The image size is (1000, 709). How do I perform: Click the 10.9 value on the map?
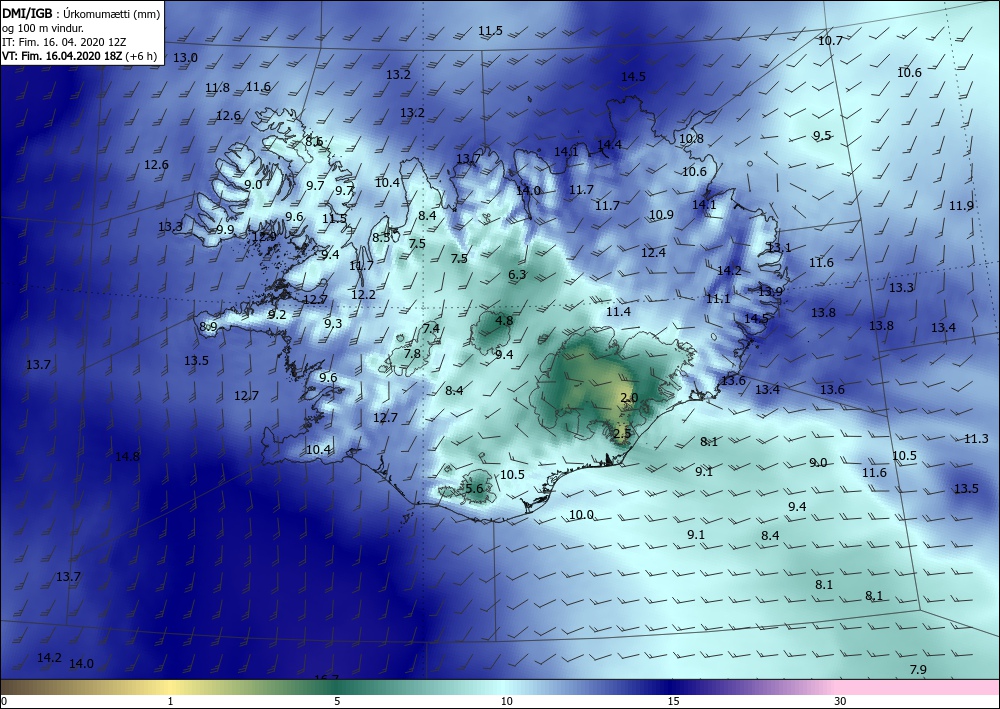(661, 214)
